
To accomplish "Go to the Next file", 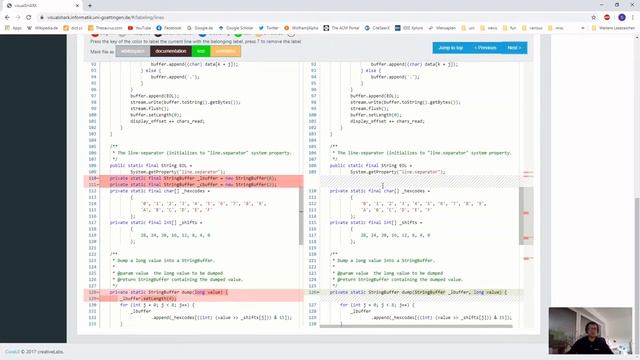I will (x=514, y=48).
